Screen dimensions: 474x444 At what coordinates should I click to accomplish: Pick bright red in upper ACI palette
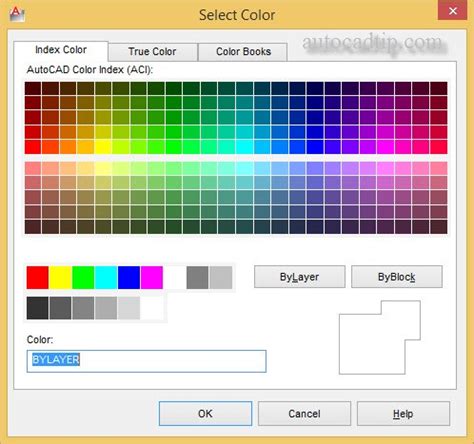(x=33, y=147)
